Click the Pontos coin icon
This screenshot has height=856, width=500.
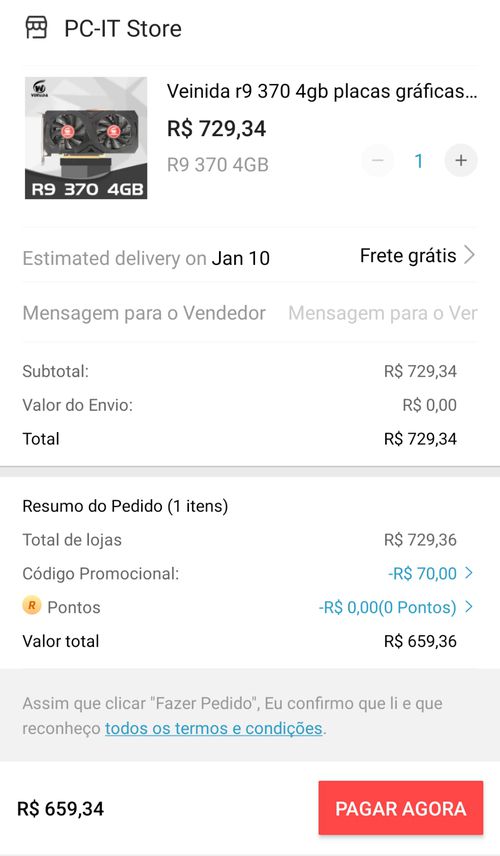click(32, 606)
